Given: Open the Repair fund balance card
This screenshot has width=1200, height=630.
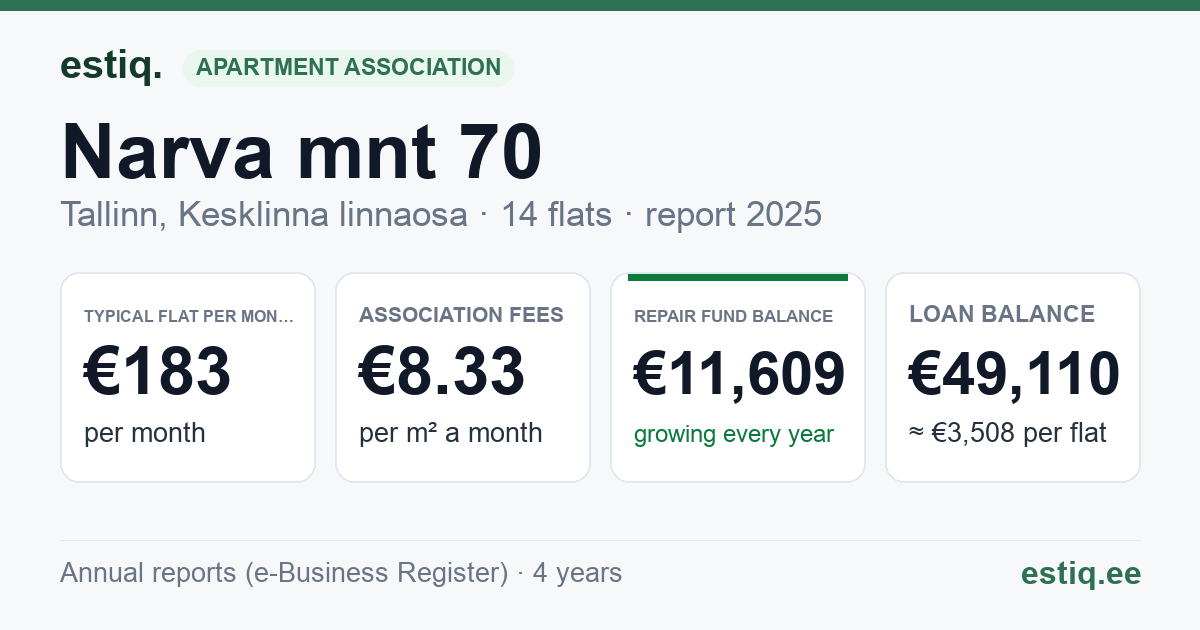Looking at the screenshot, I should tap(738, 377).
